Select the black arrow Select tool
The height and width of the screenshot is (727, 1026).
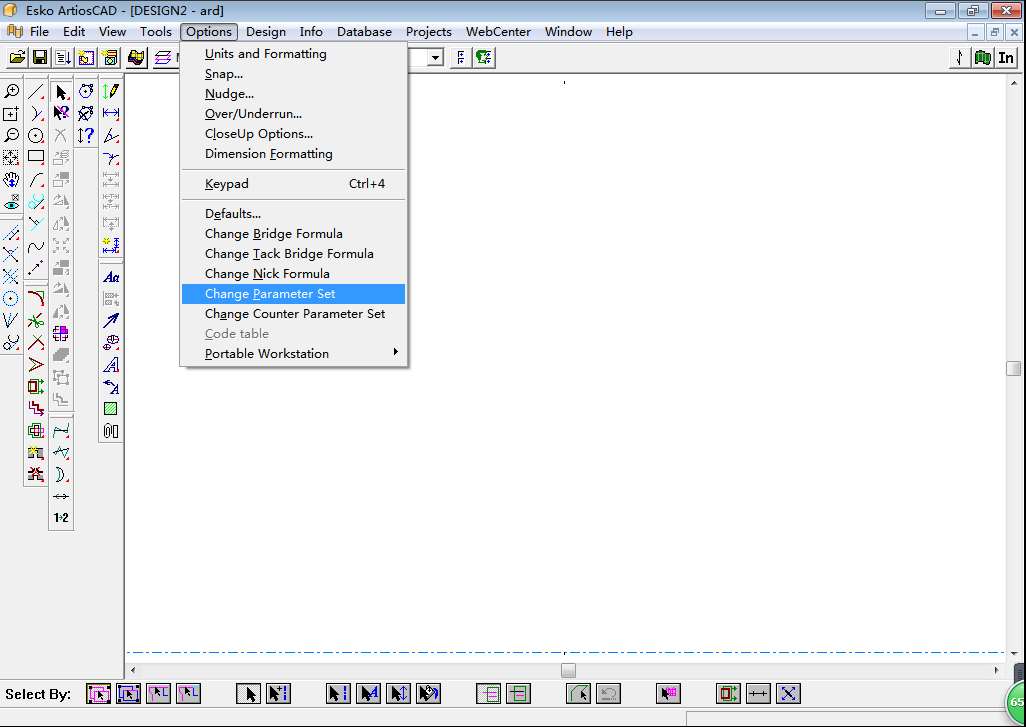click(61, 92)
